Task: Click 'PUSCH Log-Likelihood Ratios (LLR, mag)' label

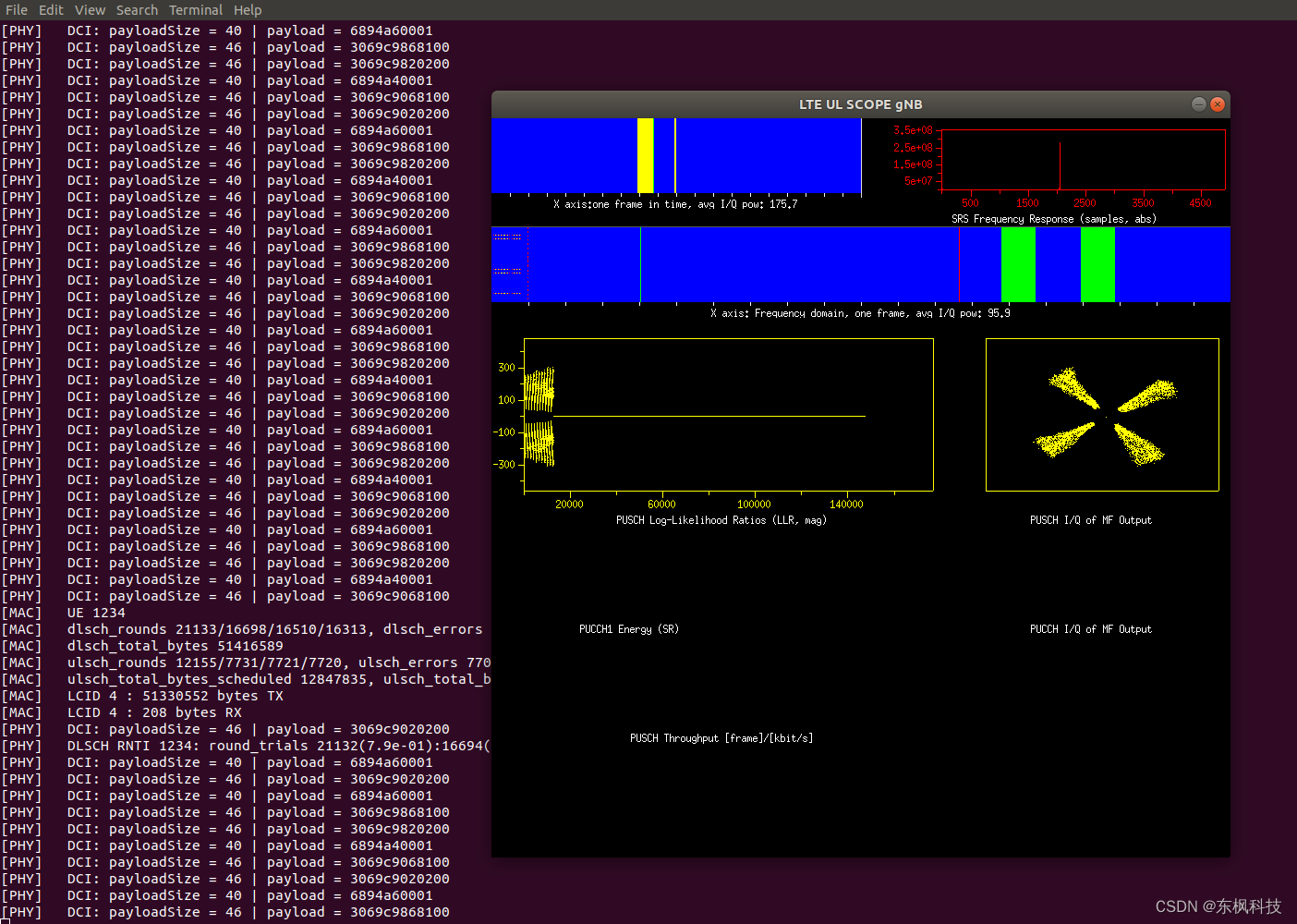Action: pos(721,520)
